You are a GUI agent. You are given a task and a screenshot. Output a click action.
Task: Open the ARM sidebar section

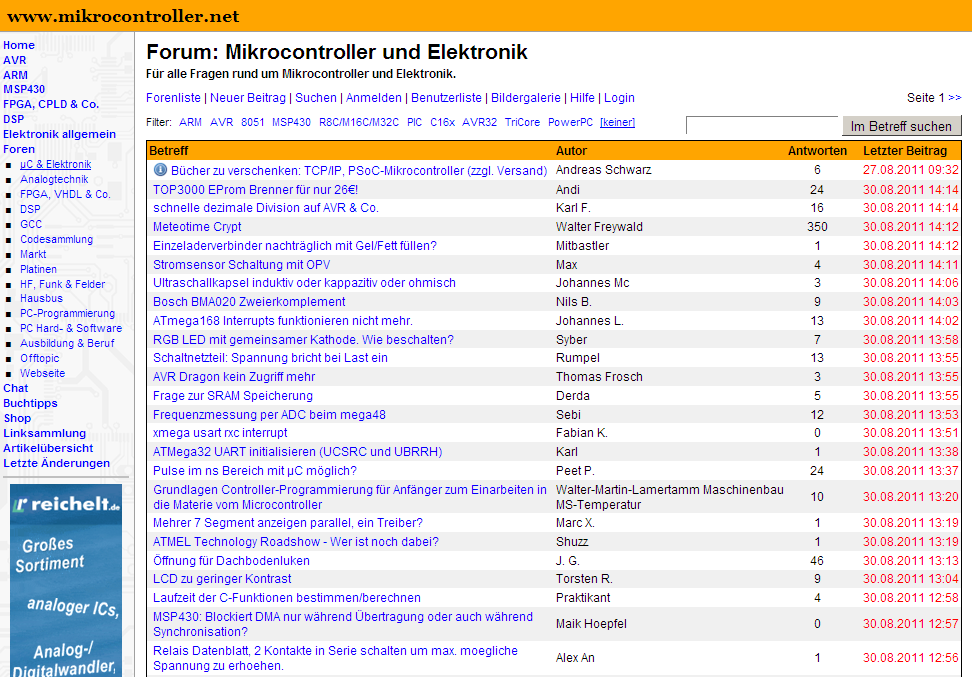tap(15, 75)
